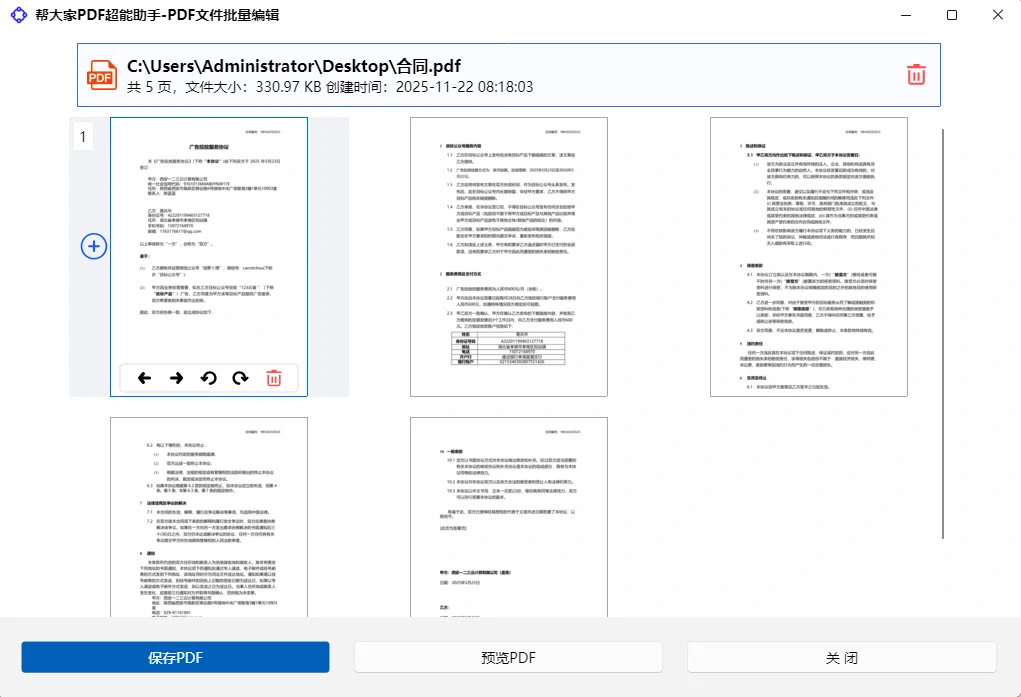The width and height of the screenshot is (1021, 697).
Task: Remove 合同.pdf using the red trash icon
Action: 916,74
